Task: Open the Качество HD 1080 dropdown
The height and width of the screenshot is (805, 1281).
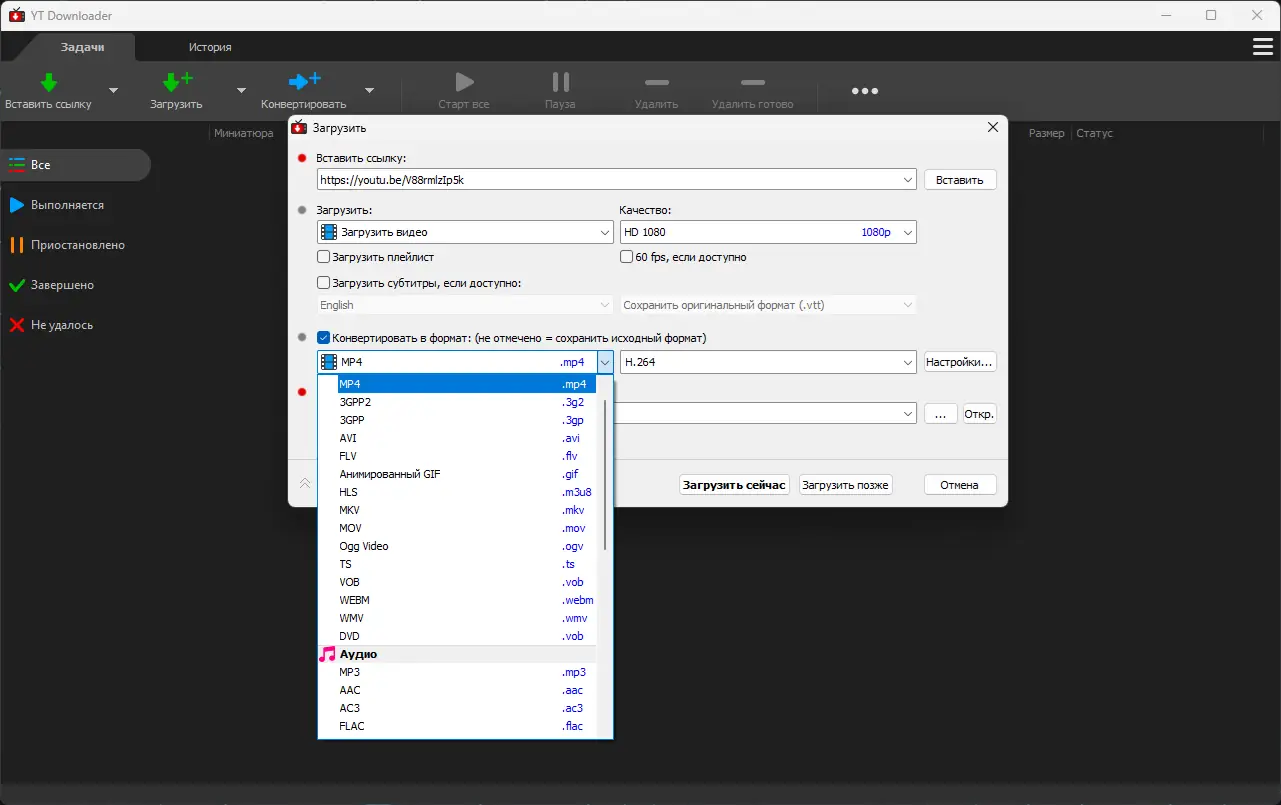Action: [x=768, y=232]
